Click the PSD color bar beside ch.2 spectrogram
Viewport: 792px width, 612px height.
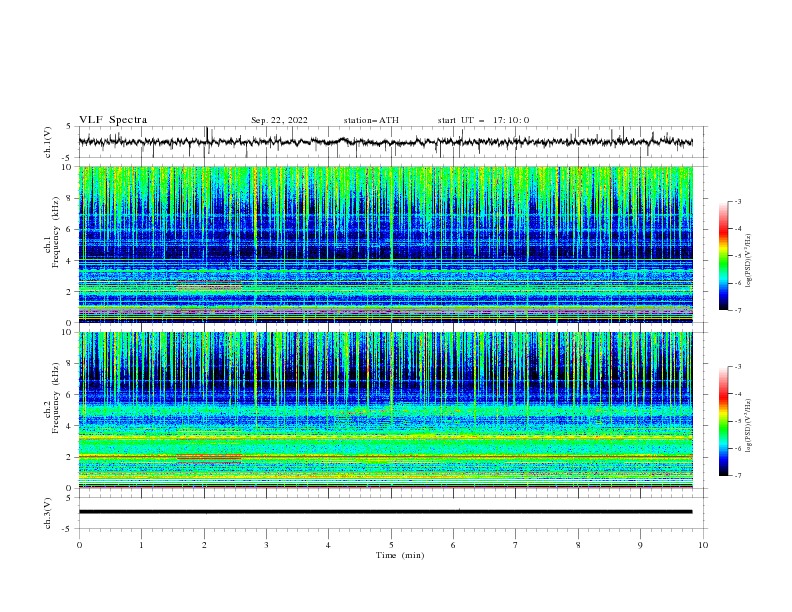coord(724,421)
